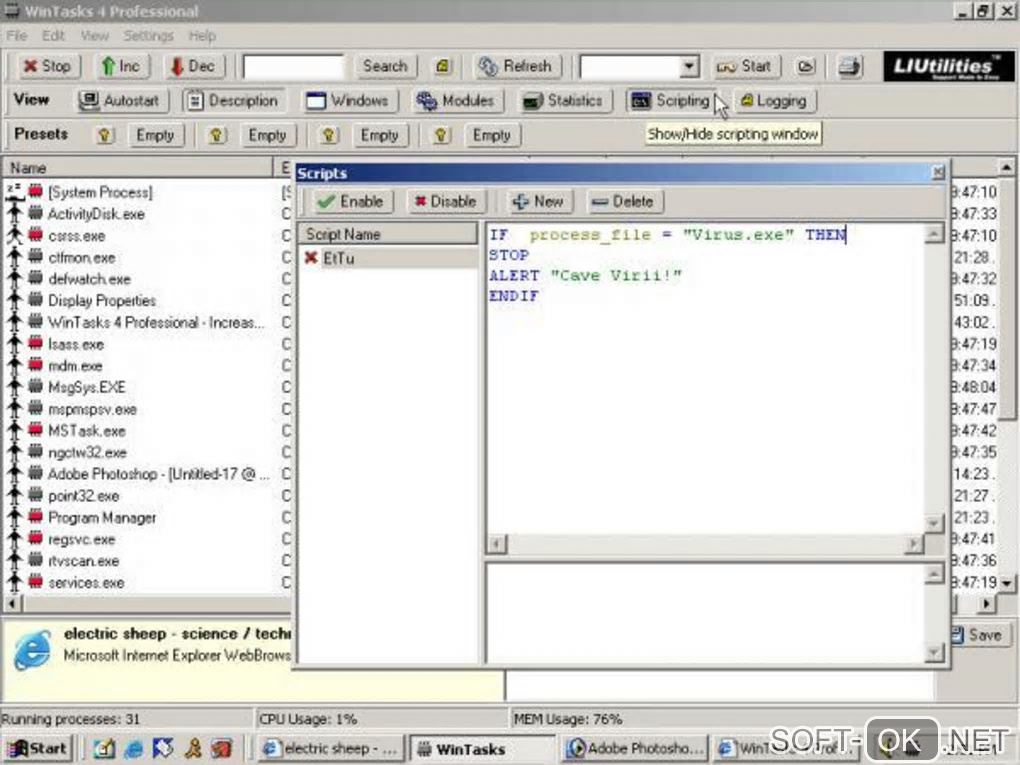The width and height of the screenshot is (1020, 765).
Task: Click the icon button next to Search
Action: pos(443,67)
